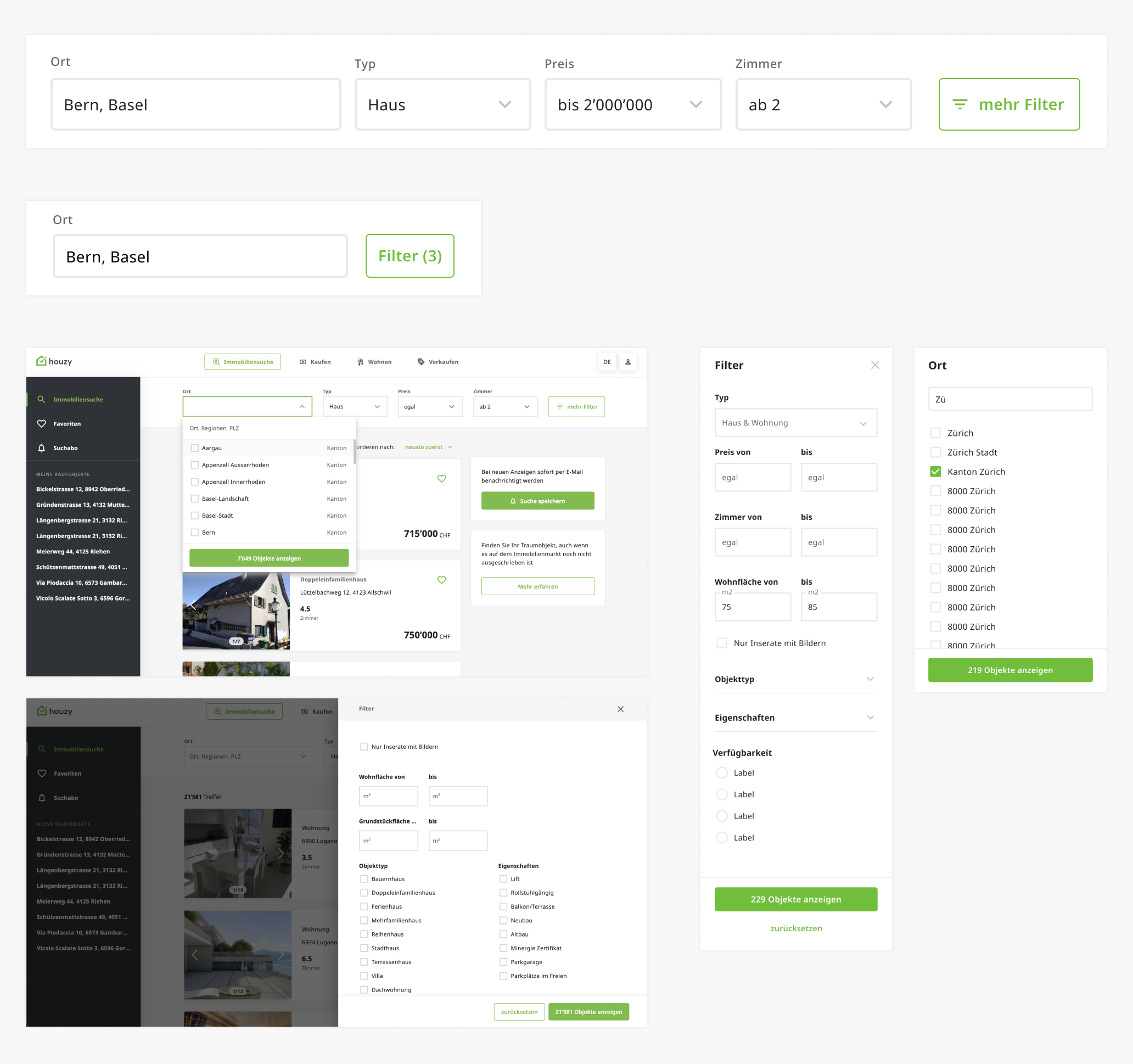
Task: Click the Filter (3) button
Action: pos(410,256)
